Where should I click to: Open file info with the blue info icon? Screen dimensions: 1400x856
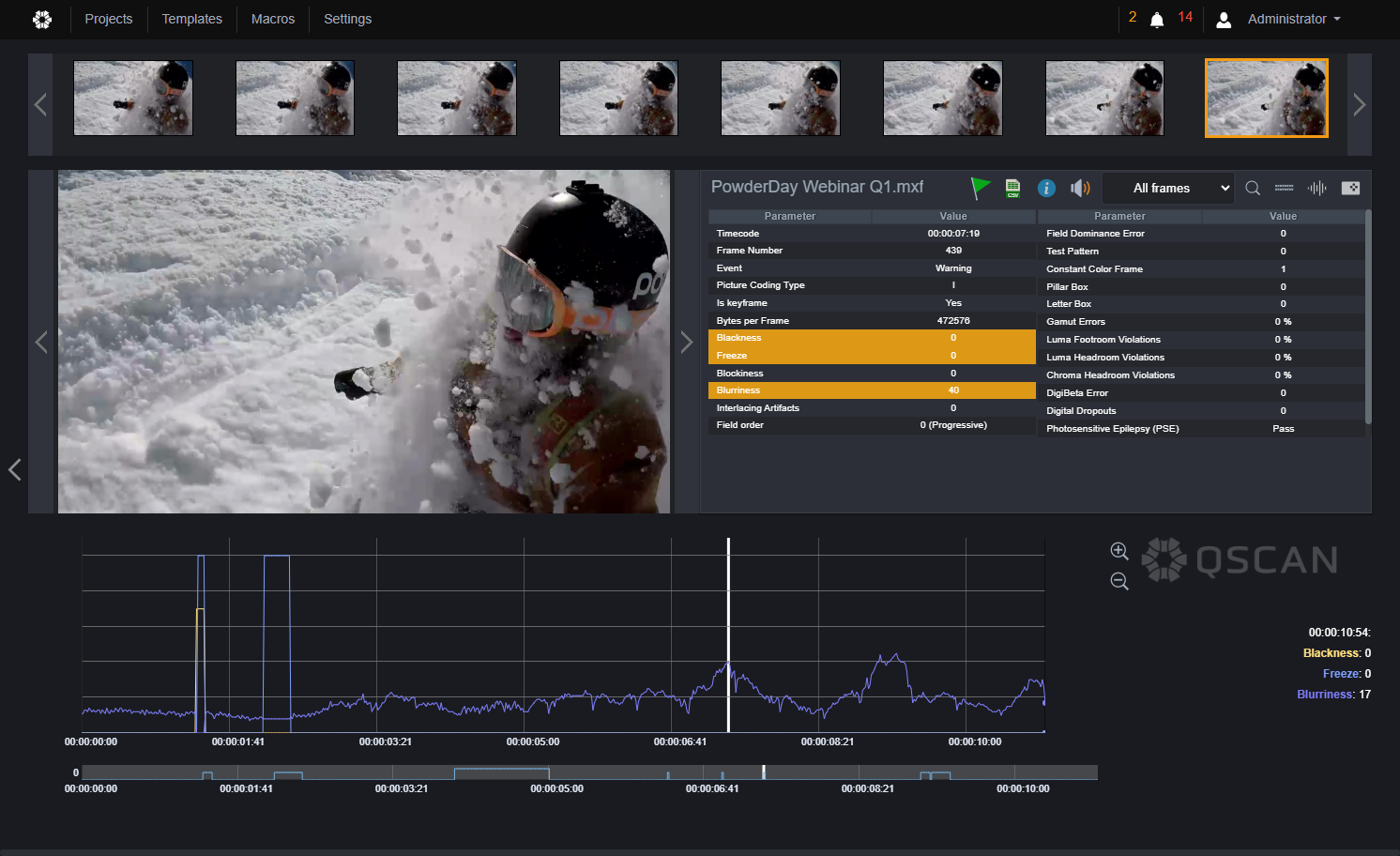click(x=1046, y=188)
